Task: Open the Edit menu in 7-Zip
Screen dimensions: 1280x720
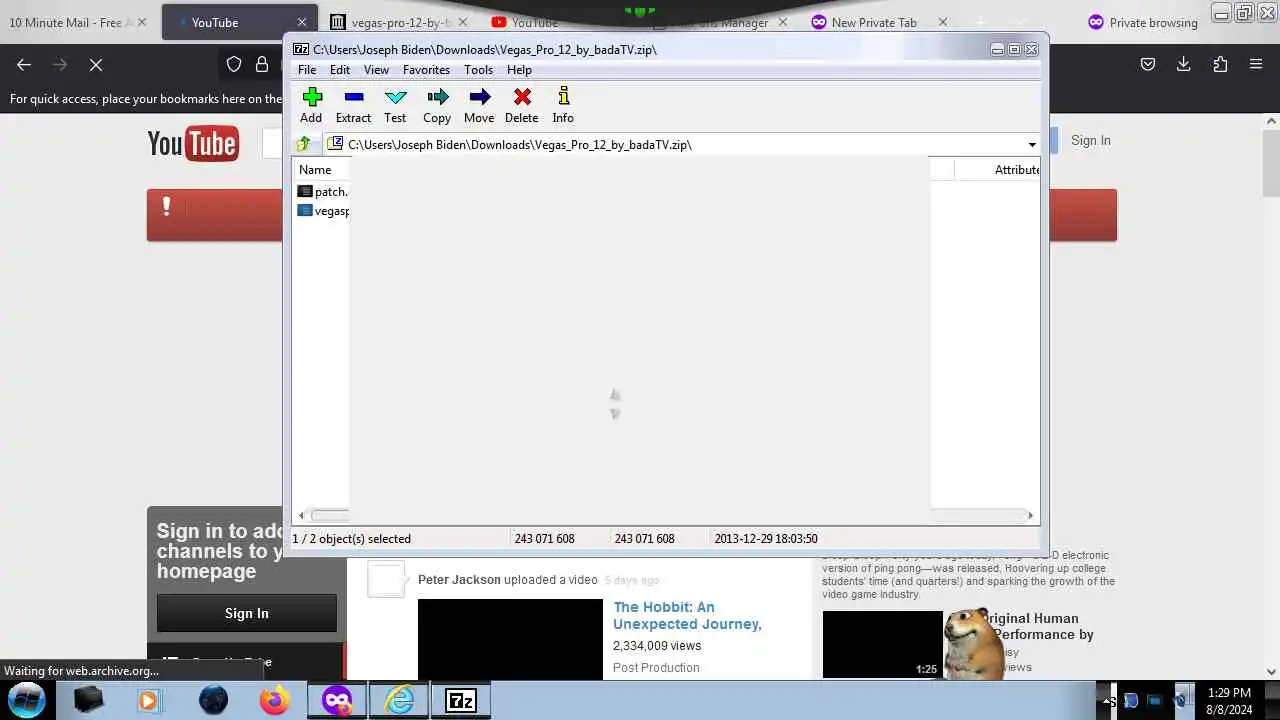Action: click(340, 70)
